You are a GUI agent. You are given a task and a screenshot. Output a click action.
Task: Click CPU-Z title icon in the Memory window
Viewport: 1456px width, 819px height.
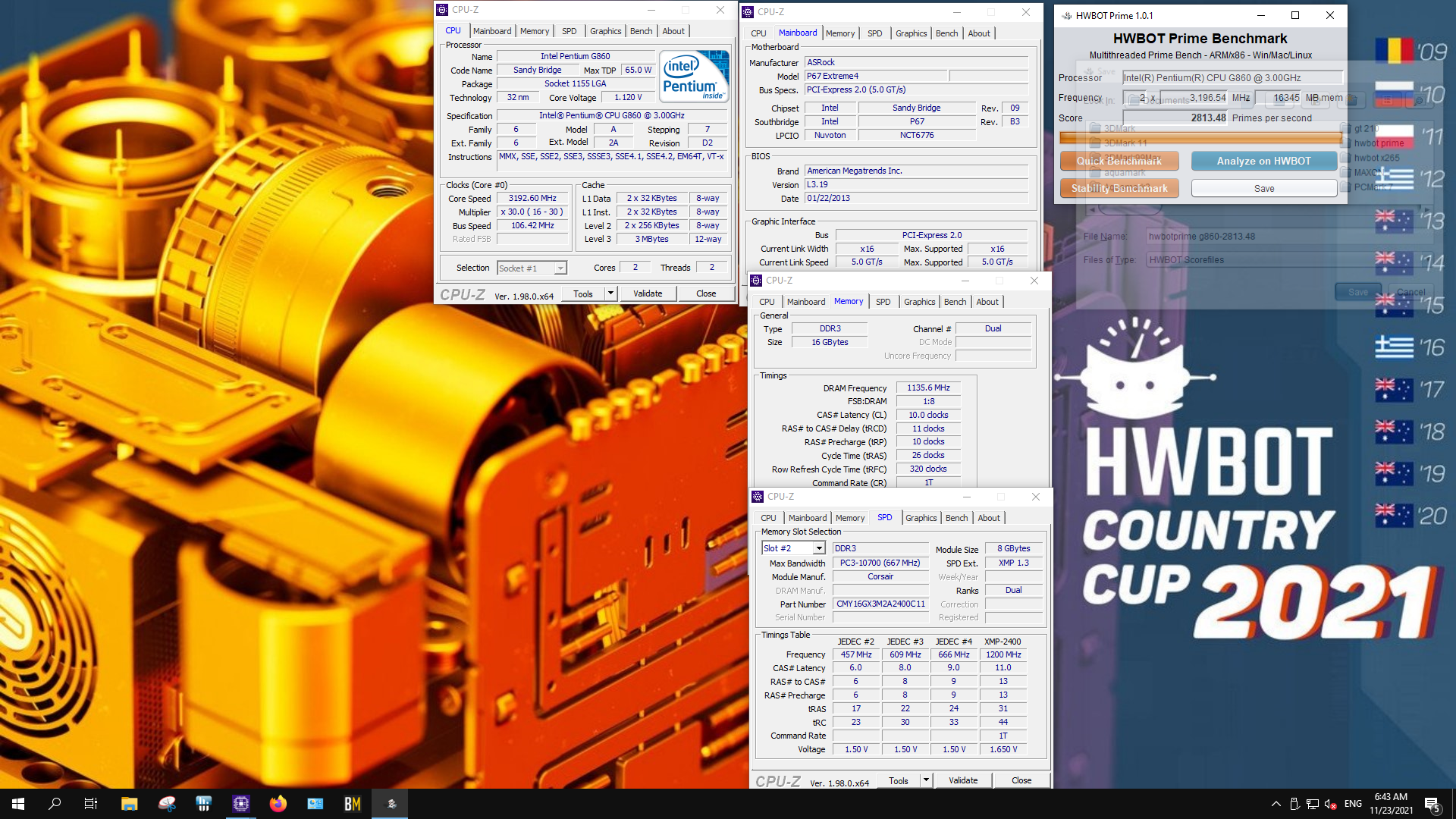[x=756, y=281]
